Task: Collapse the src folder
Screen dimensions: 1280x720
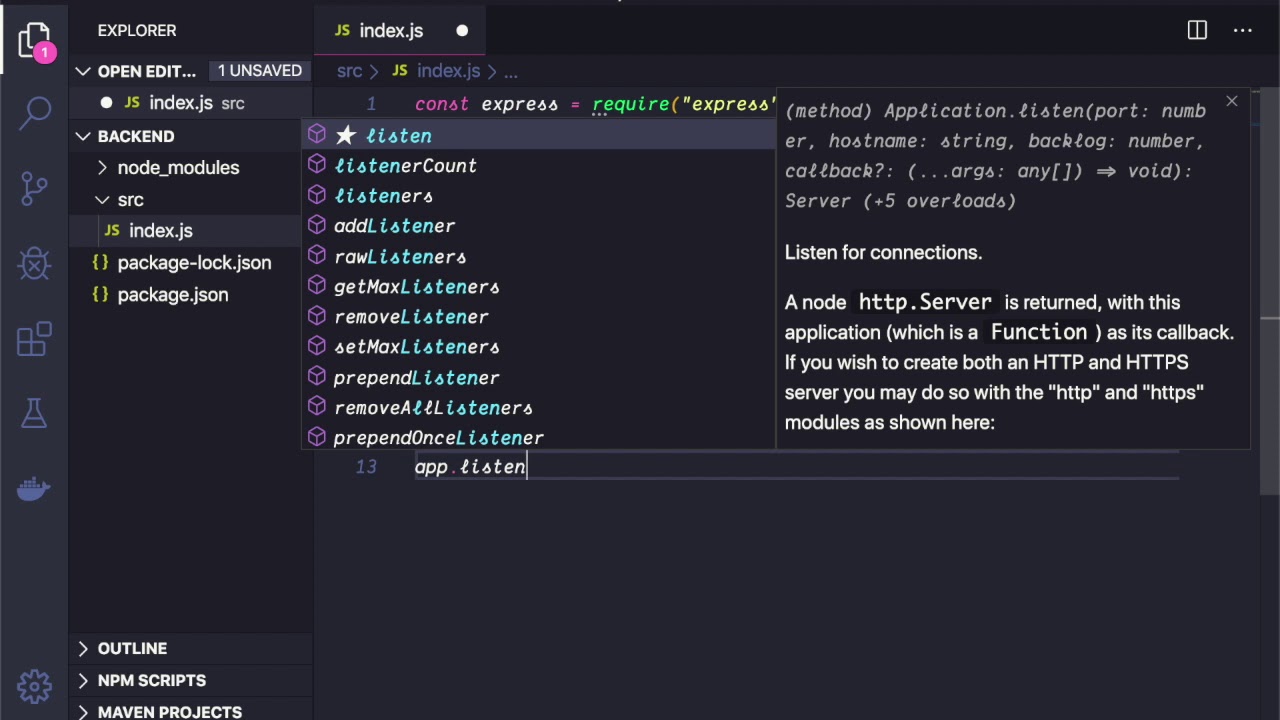Action: click(x=130, y=200)
